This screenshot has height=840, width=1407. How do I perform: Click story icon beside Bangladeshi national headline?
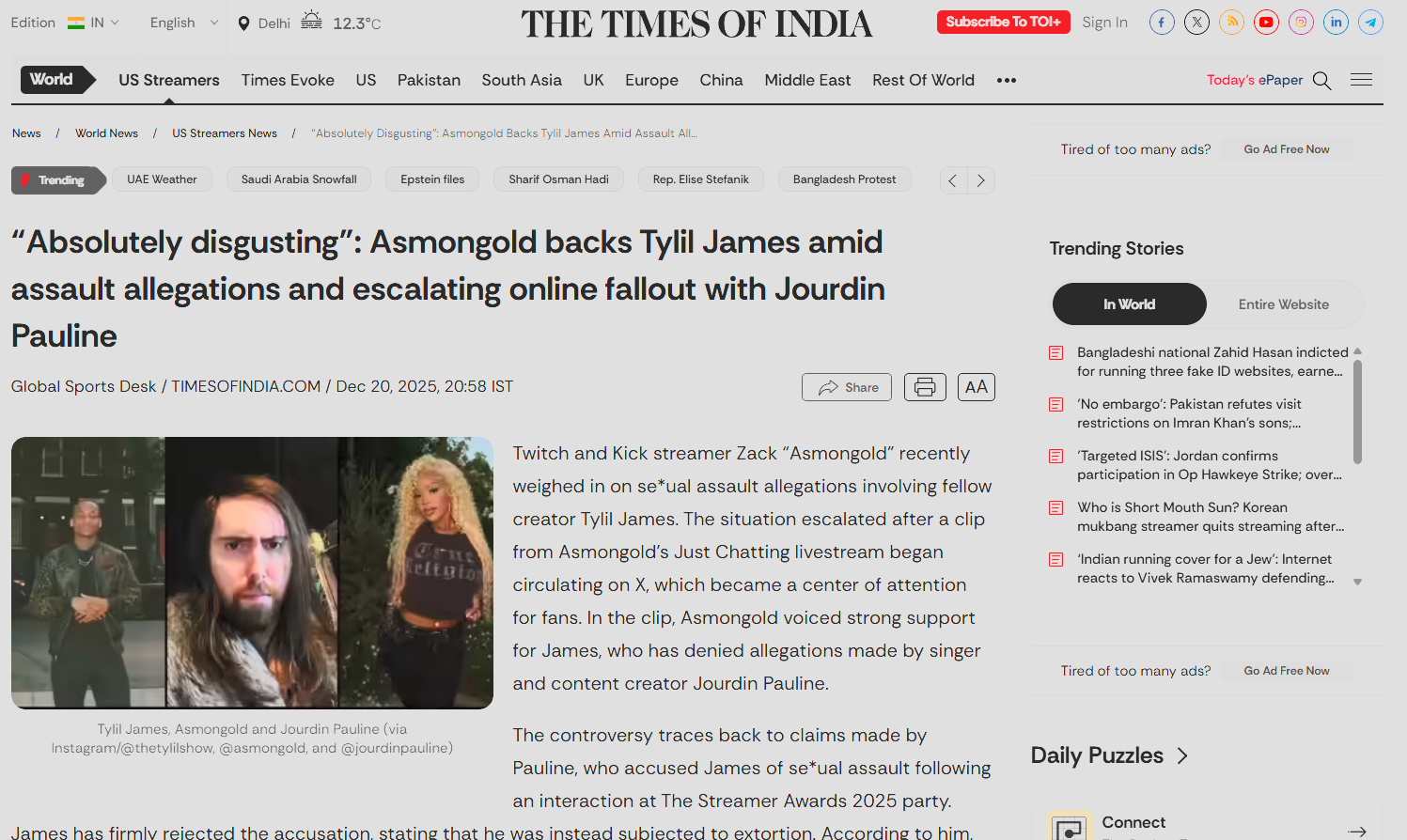pos(1056,353)
